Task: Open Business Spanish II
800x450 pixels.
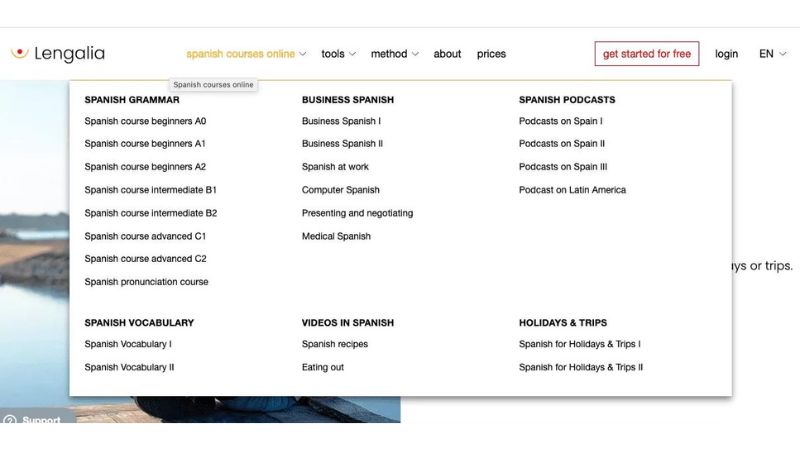Action: pyautogui.click(x=342, y=143)
